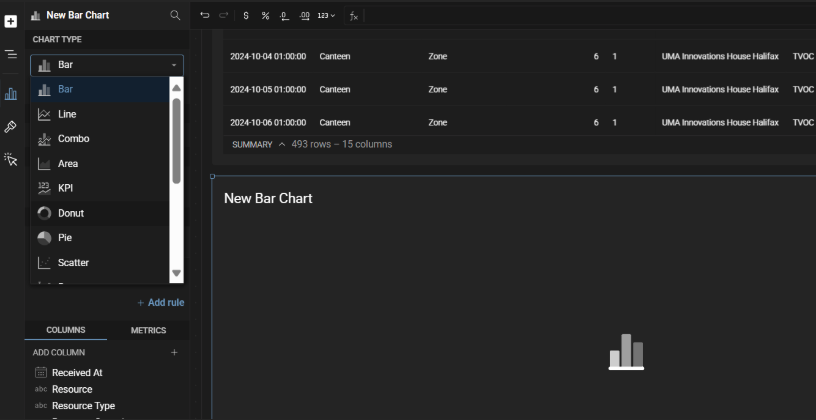Open the outline list icon in sidebar
The width and height of the screenshot is (816, 420).
[11, 54]
